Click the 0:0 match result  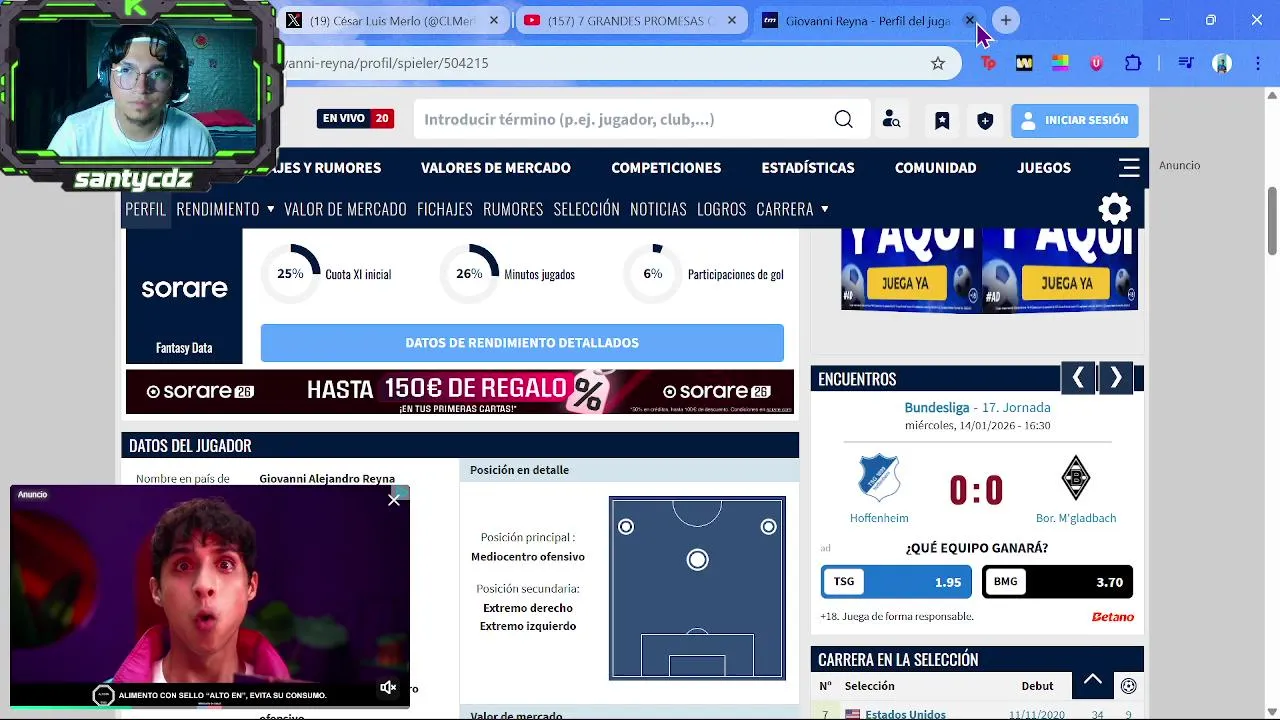pos(976,490)
